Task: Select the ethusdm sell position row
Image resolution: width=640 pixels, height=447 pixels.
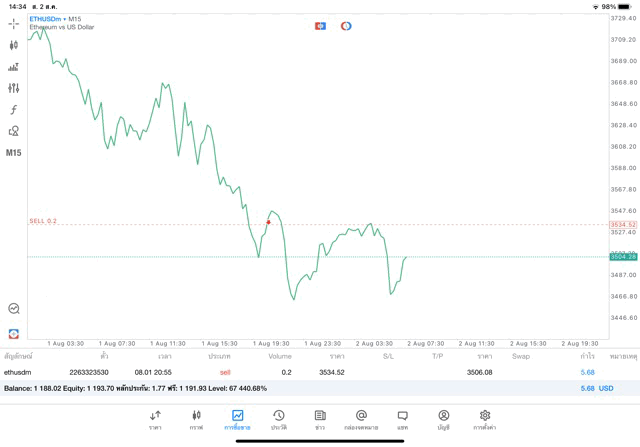Action: point(300,372)
